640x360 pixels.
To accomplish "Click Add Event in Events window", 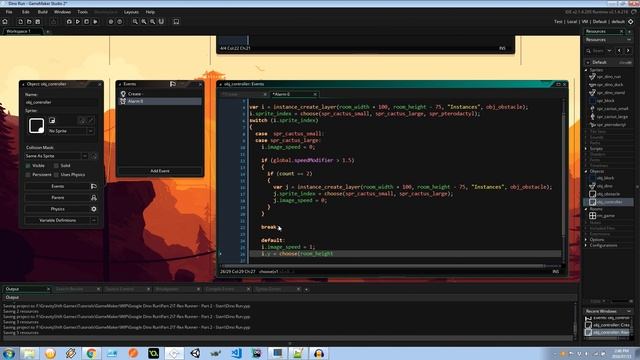I will (x=160, y=171).
